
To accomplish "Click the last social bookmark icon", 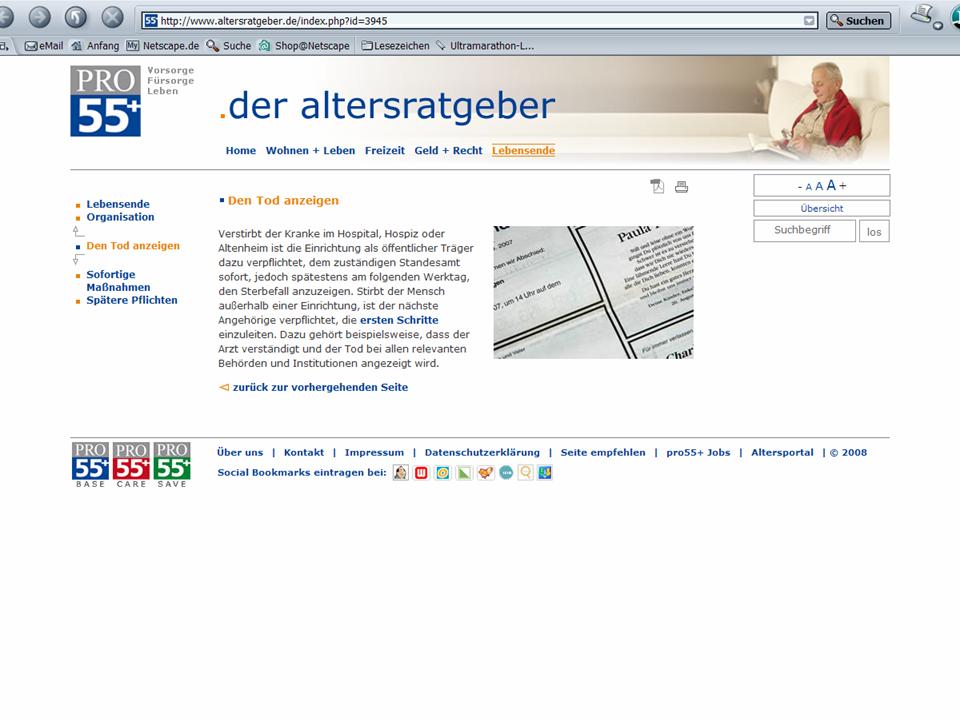I will pyautogui.click(x=545, y=473).
